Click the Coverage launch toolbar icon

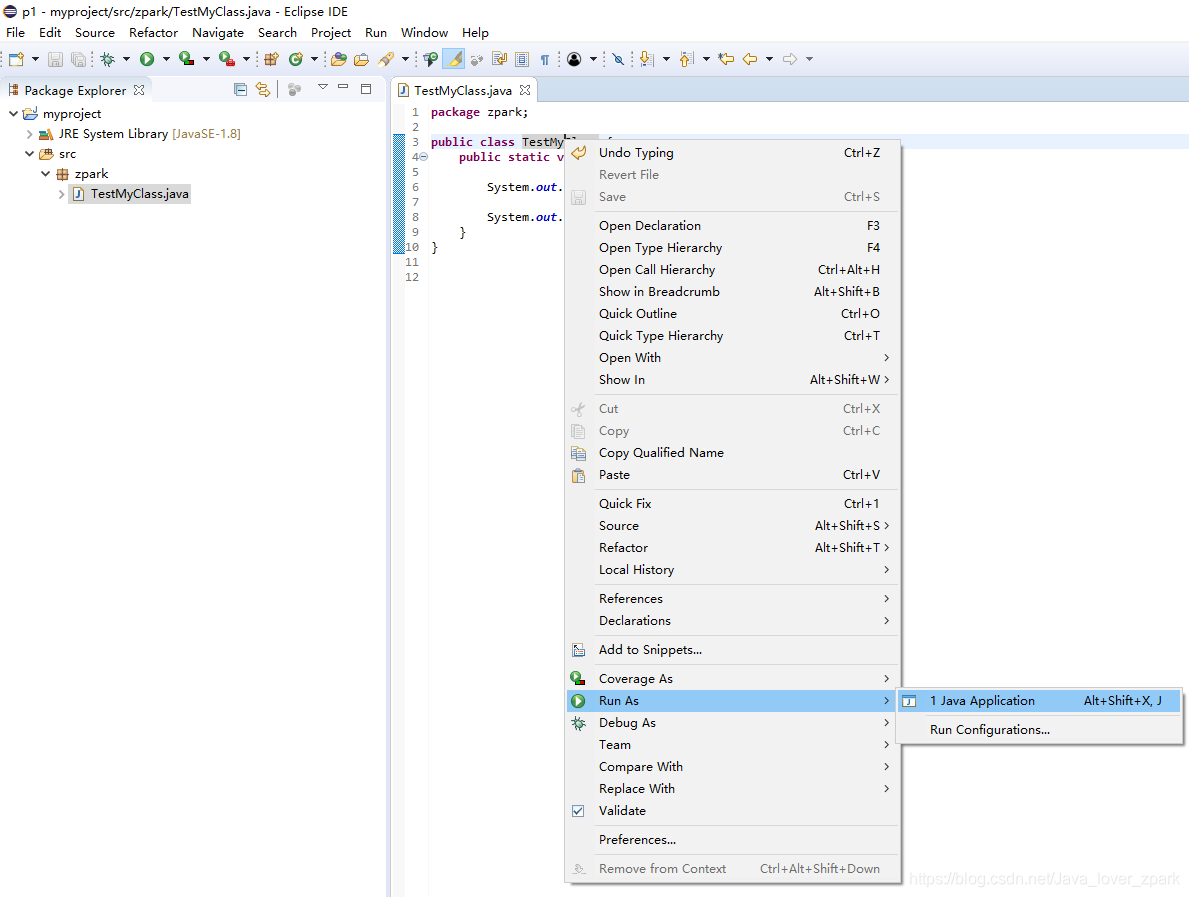(186, 59)
